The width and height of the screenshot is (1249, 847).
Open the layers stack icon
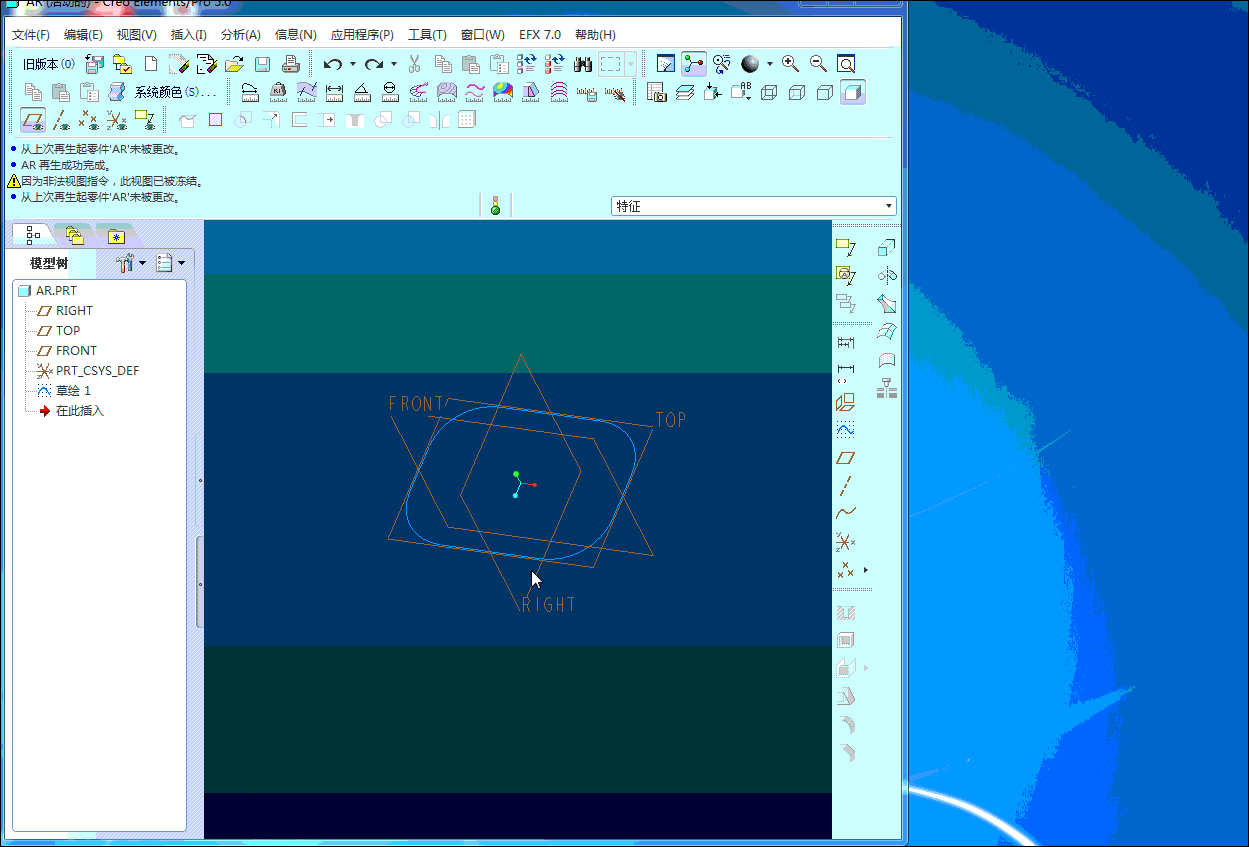(685, 92)
